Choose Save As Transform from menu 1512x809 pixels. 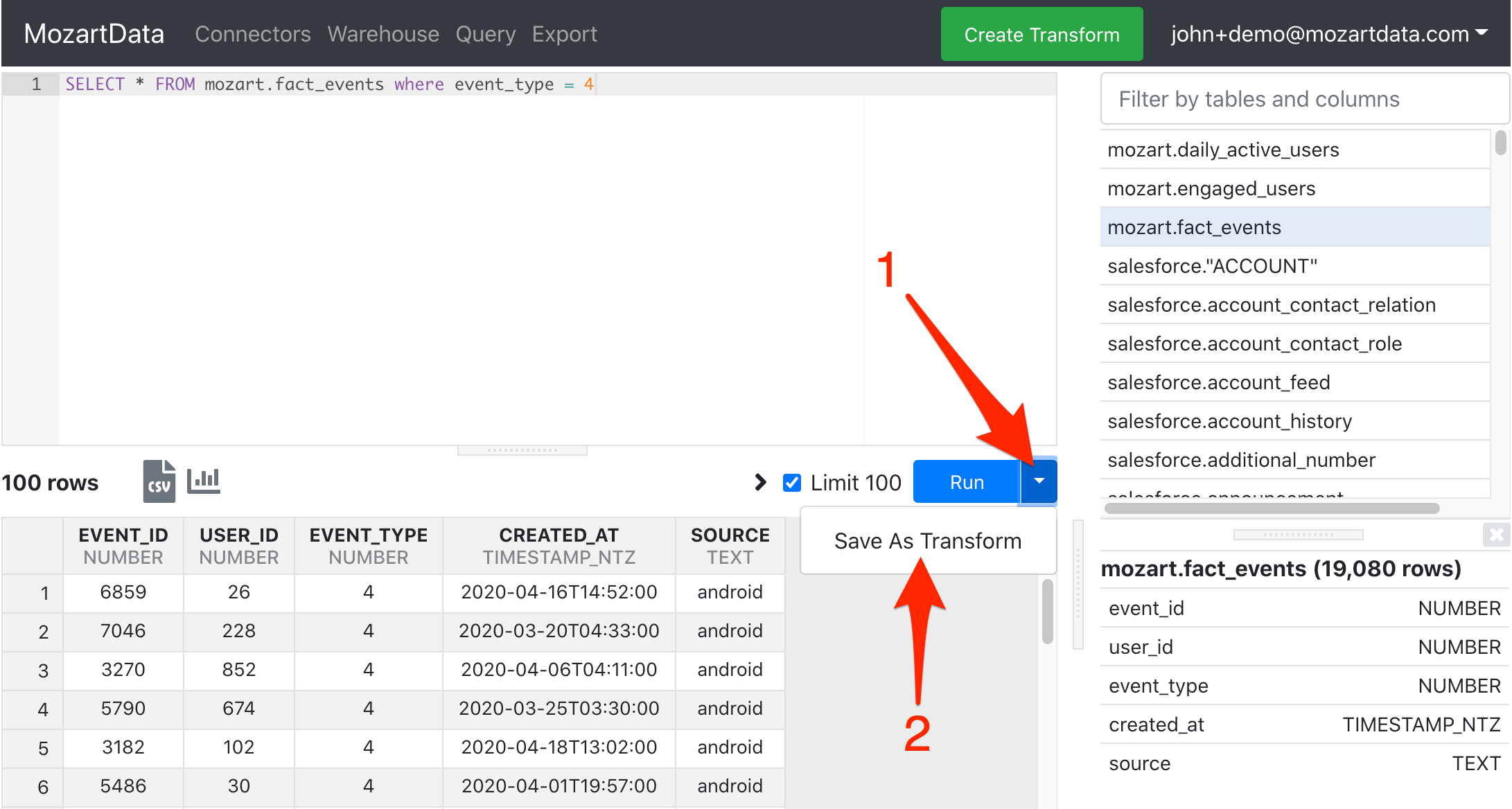point(927,541)
